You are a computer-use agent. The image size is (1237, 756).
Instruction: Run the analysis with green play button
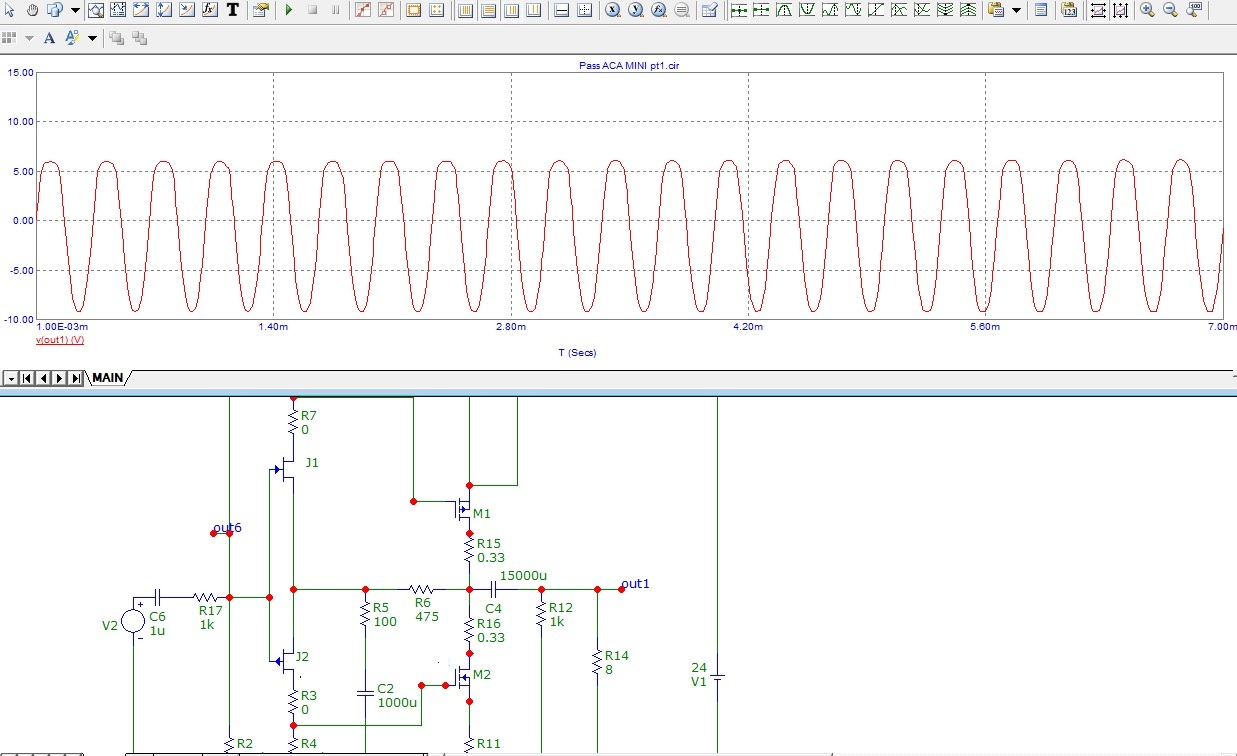coord(288,10)
